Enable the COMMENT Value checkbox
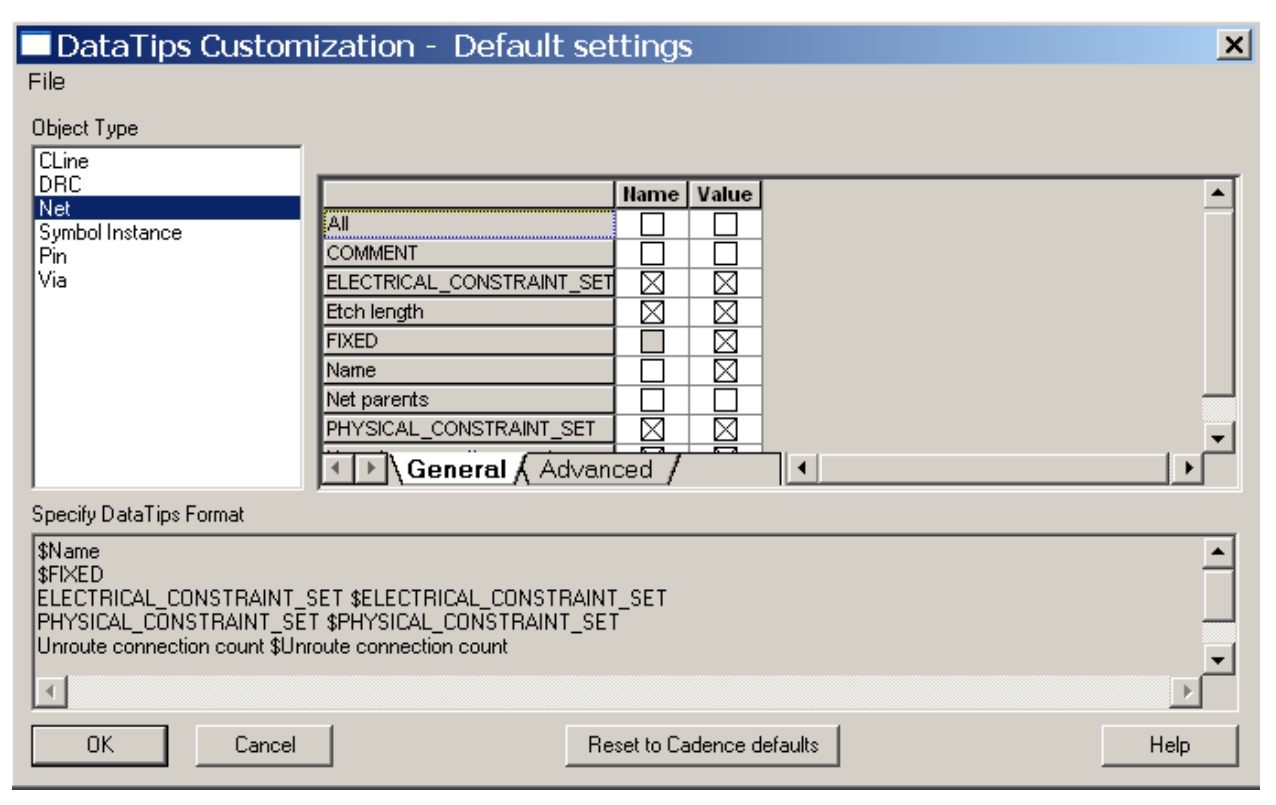This screenshot has width=1276, height=805. tap(726, 254)
